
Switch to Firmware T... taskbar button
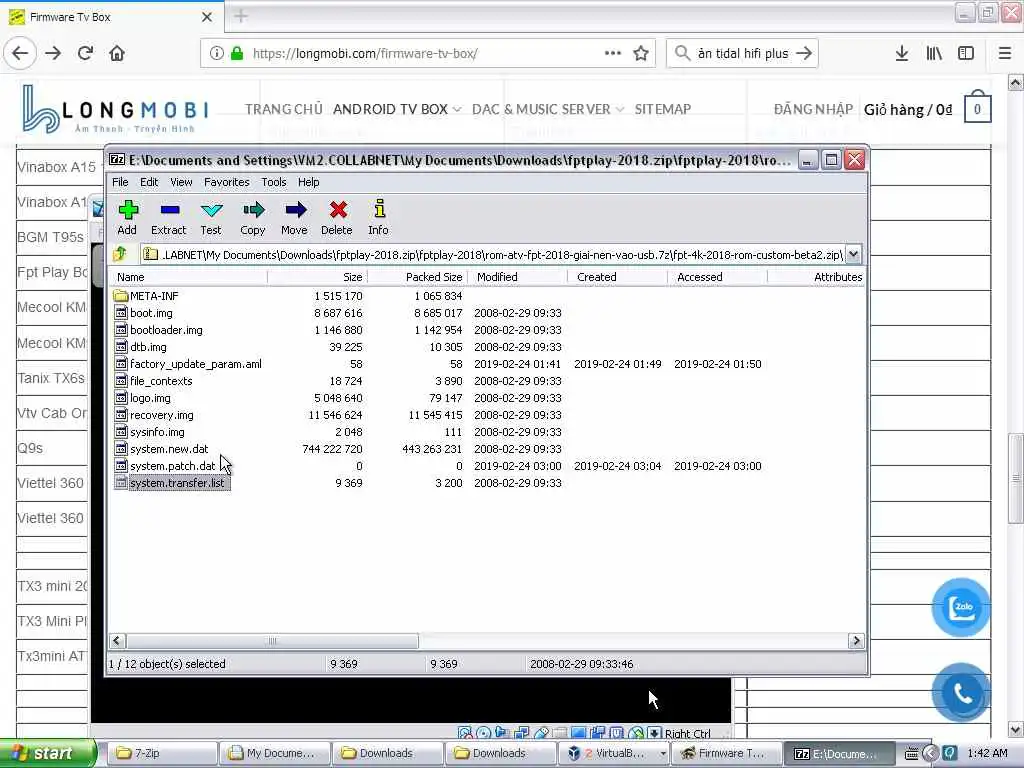pyautogui.click(x=726, y=753)
